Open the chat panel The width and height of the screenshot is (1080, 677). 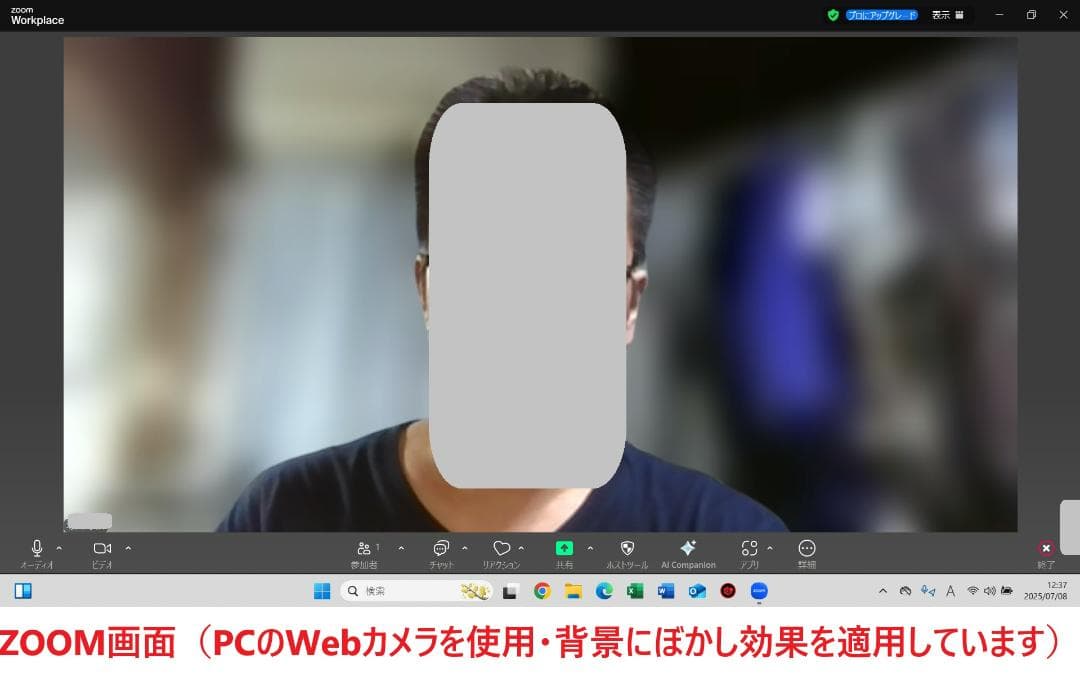click(440, 550)
